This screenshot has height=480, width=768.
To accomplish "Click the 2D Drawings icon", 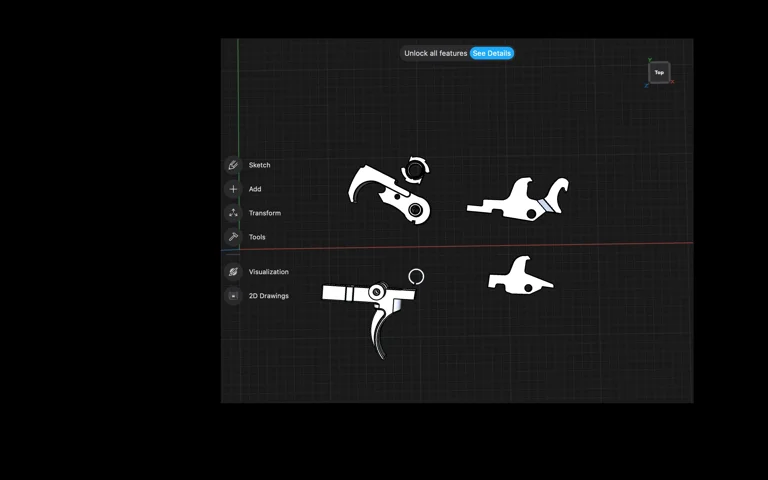I will 233,296.
